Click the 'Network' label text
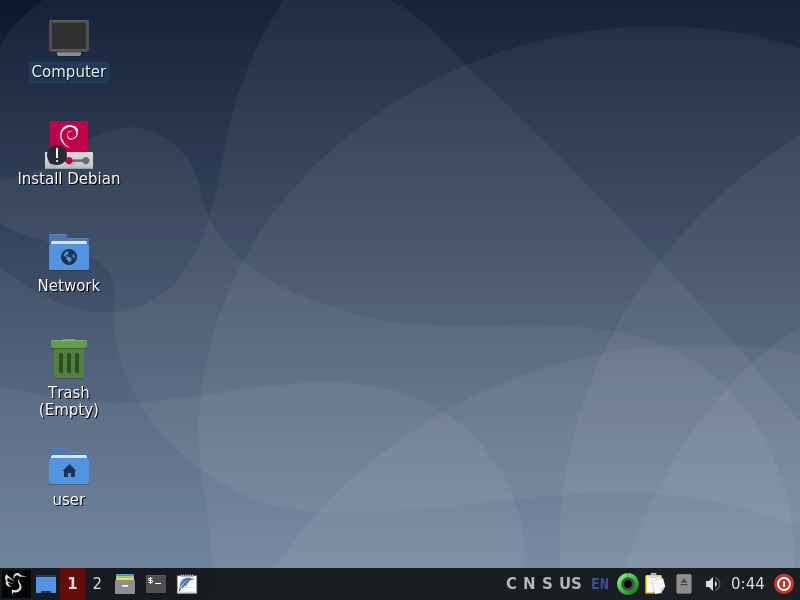This screenshot has height=600, width=800. pyautogui.click(x=69, y=285)
